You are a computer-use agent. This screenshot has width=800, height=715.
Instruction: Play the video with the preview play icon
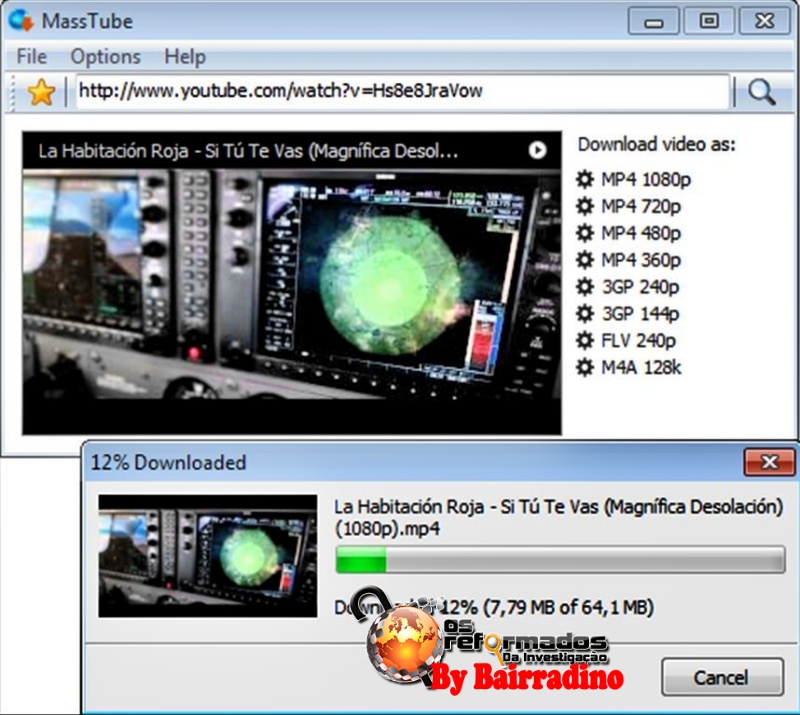click(x=537, y=150)
